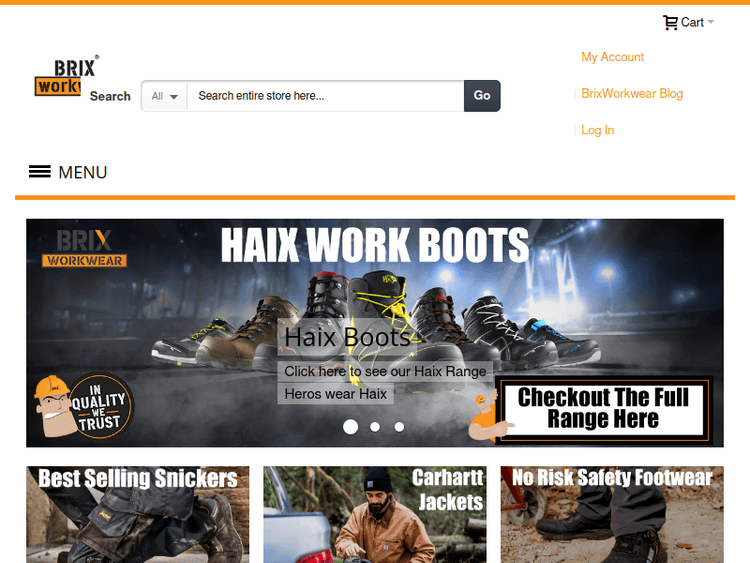
Task: Click the Search label
Action: (110, 96)
